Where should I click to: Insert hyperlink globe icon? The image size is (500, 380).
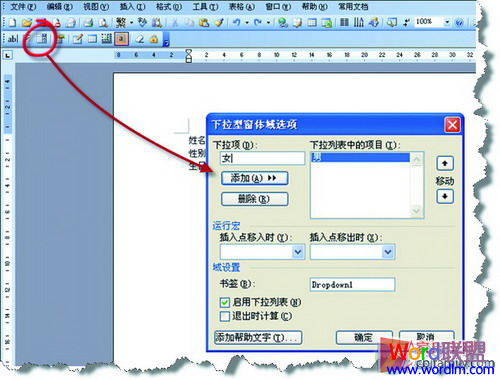[283, 23]
